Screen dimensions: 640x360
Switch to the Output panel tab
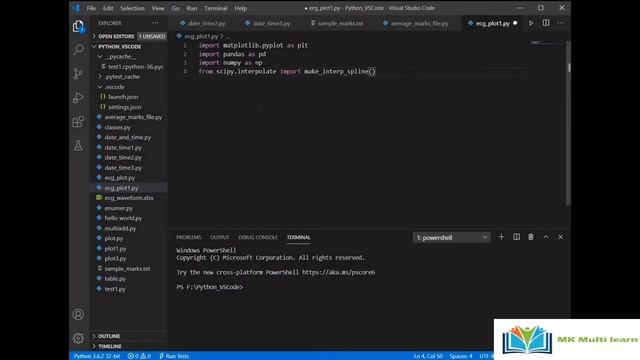pyautogui.click(x=220, y=237)
